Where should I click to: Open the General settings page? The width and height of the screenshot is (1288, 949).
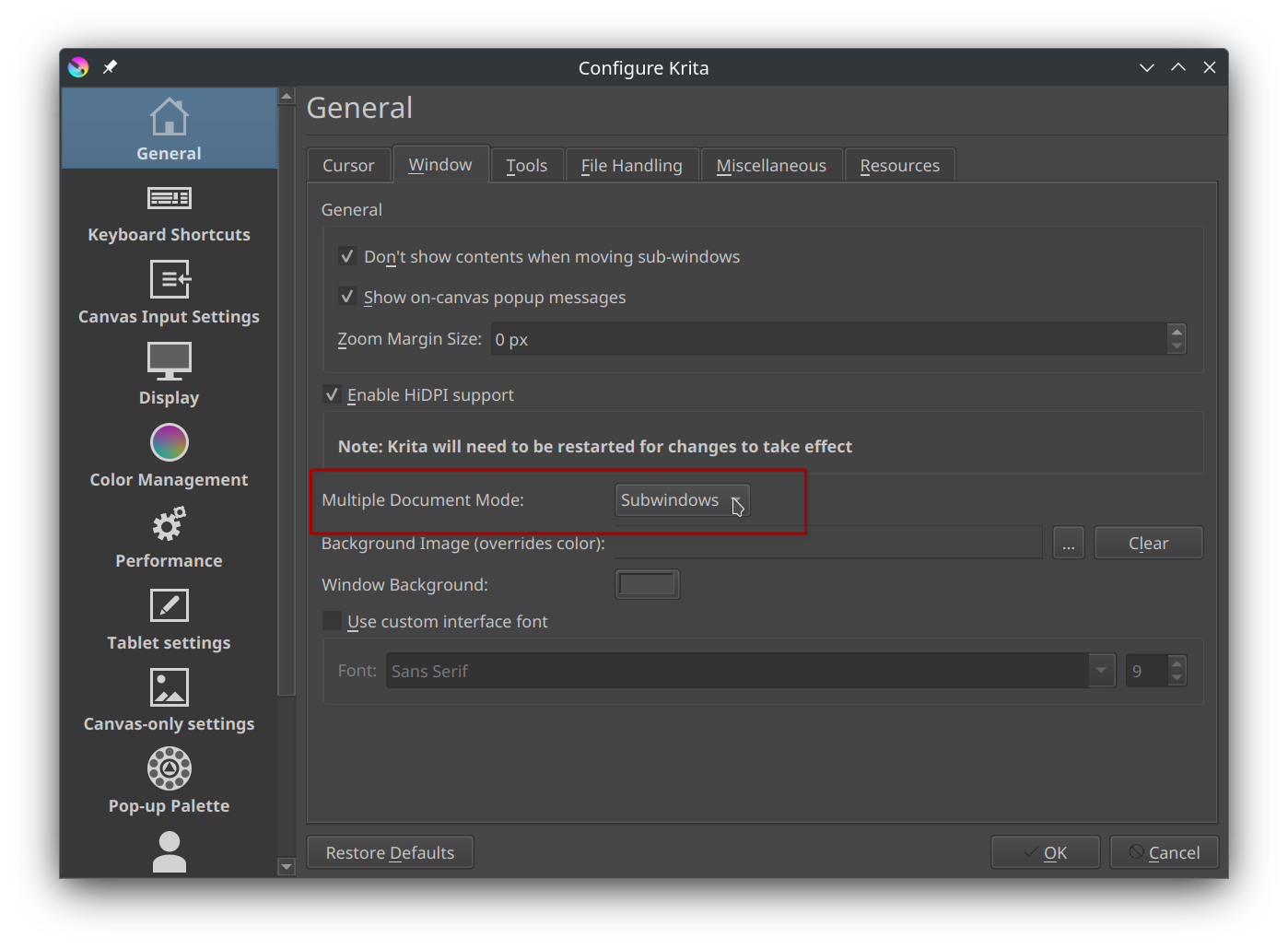pyautogui.click(x=169, y=129)
